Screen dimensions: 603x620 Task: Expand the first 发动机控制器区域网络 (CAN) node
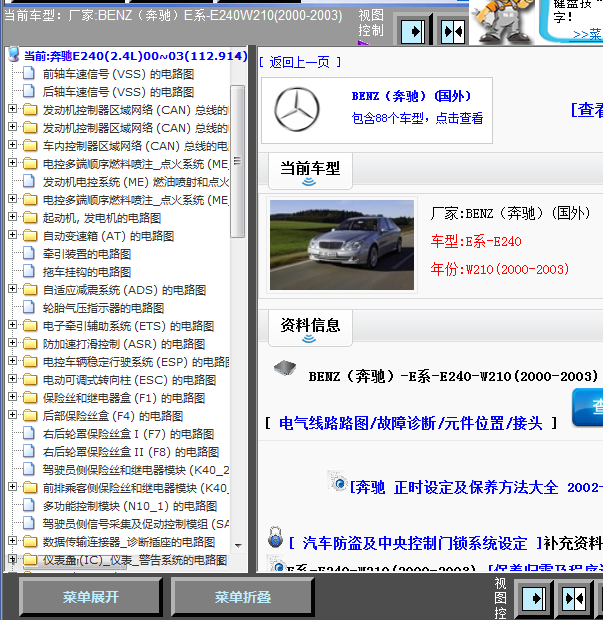coord(12,108)
